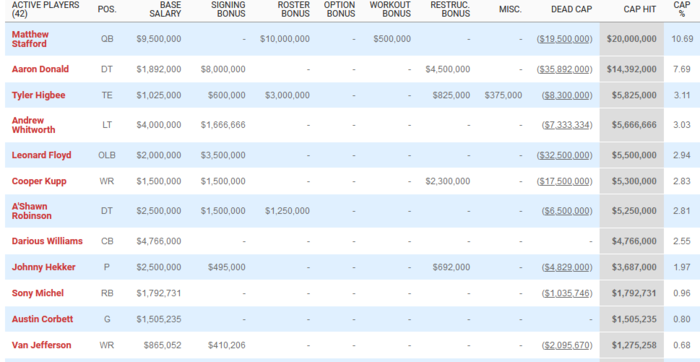The image size is (700, 362).
Task: Open Johnny Hekker player link
Action: click(x=43, y=267)
